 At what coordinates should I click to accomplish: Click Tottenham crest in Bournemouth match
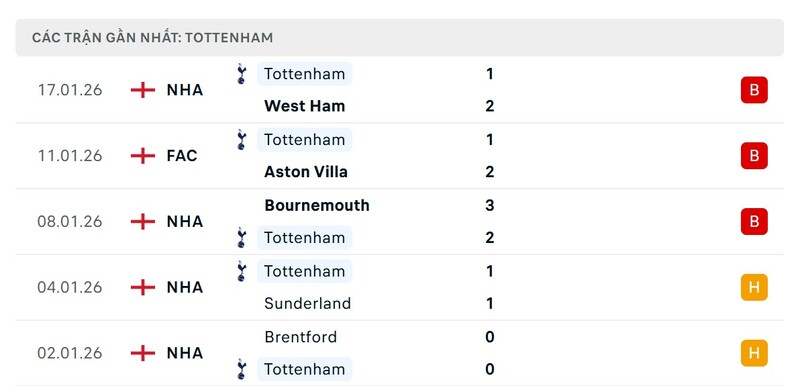point(242,238)
